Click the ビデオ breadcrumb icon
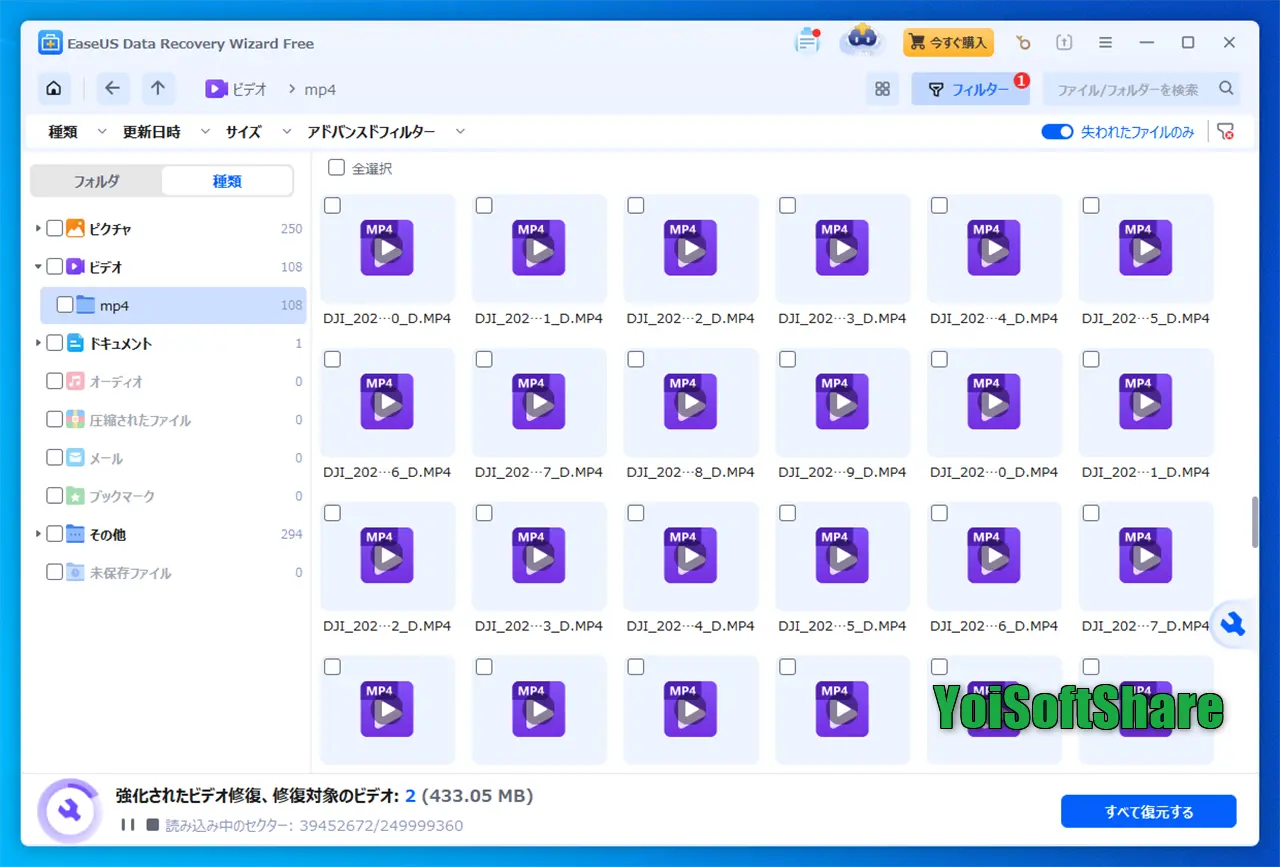1280x867 pixels. [216, 89]
